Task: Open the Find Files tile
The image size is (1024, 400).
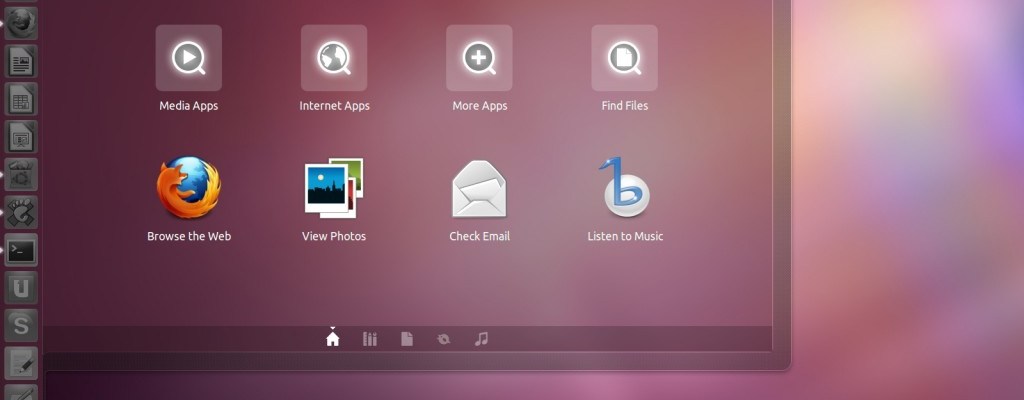Action: click(x=624, y=58)
